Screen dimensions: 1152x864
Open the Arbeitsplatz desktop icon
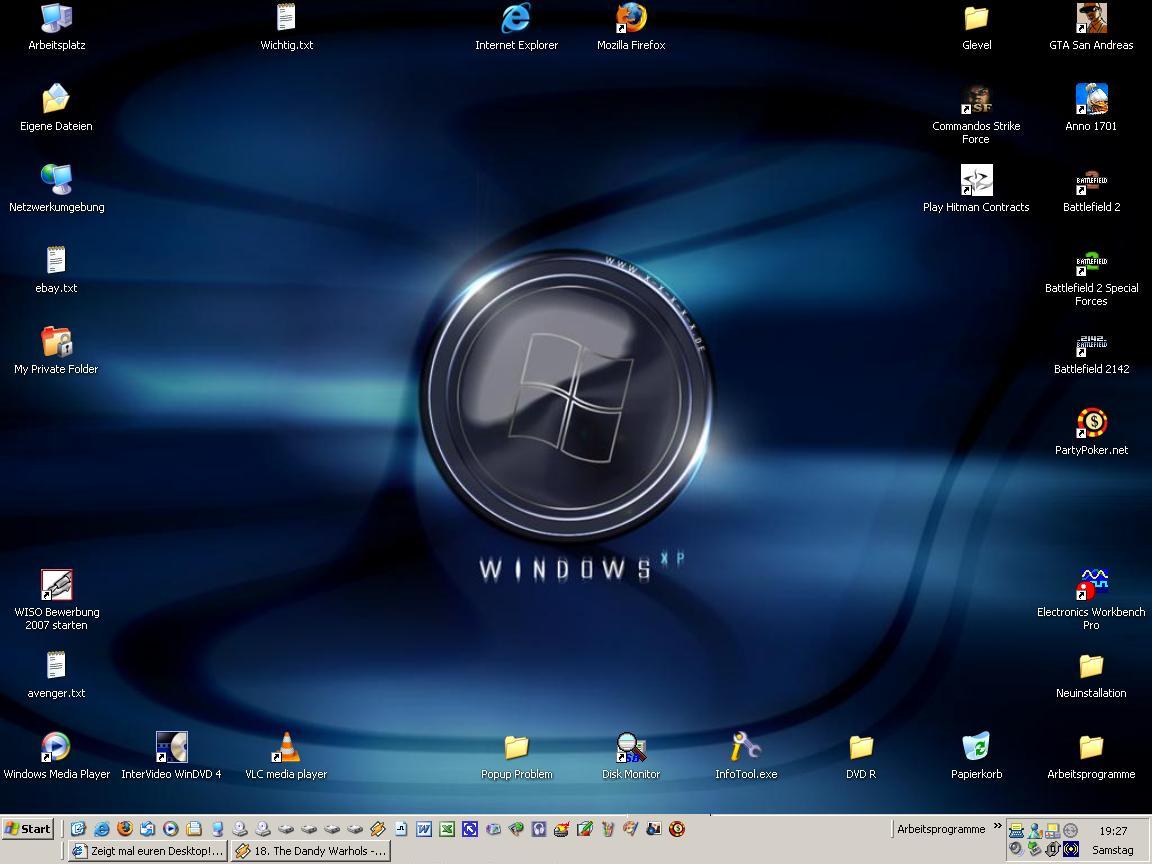click(57, 27)
